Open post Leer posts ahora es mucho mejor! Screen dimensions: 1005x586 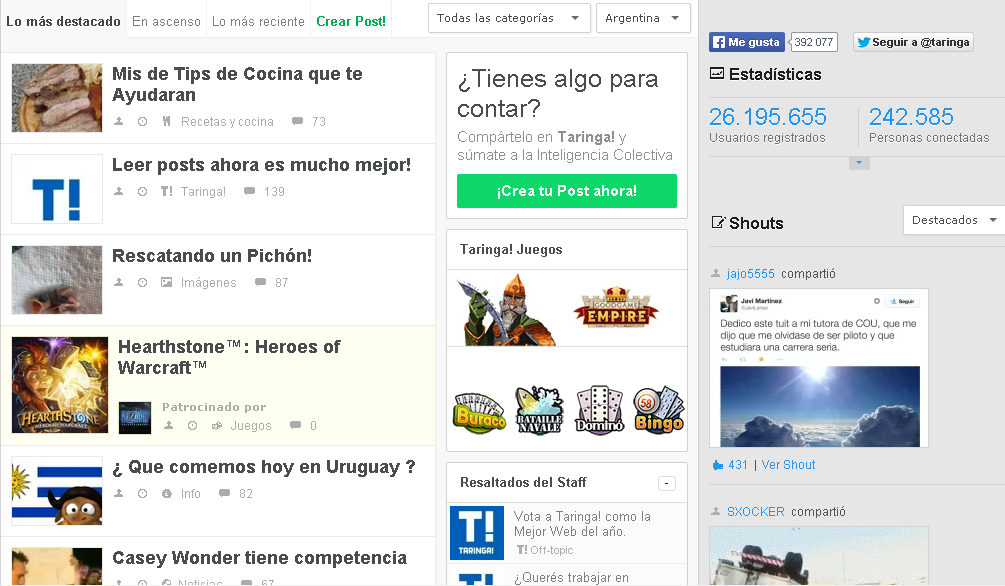tap(262, 165)
